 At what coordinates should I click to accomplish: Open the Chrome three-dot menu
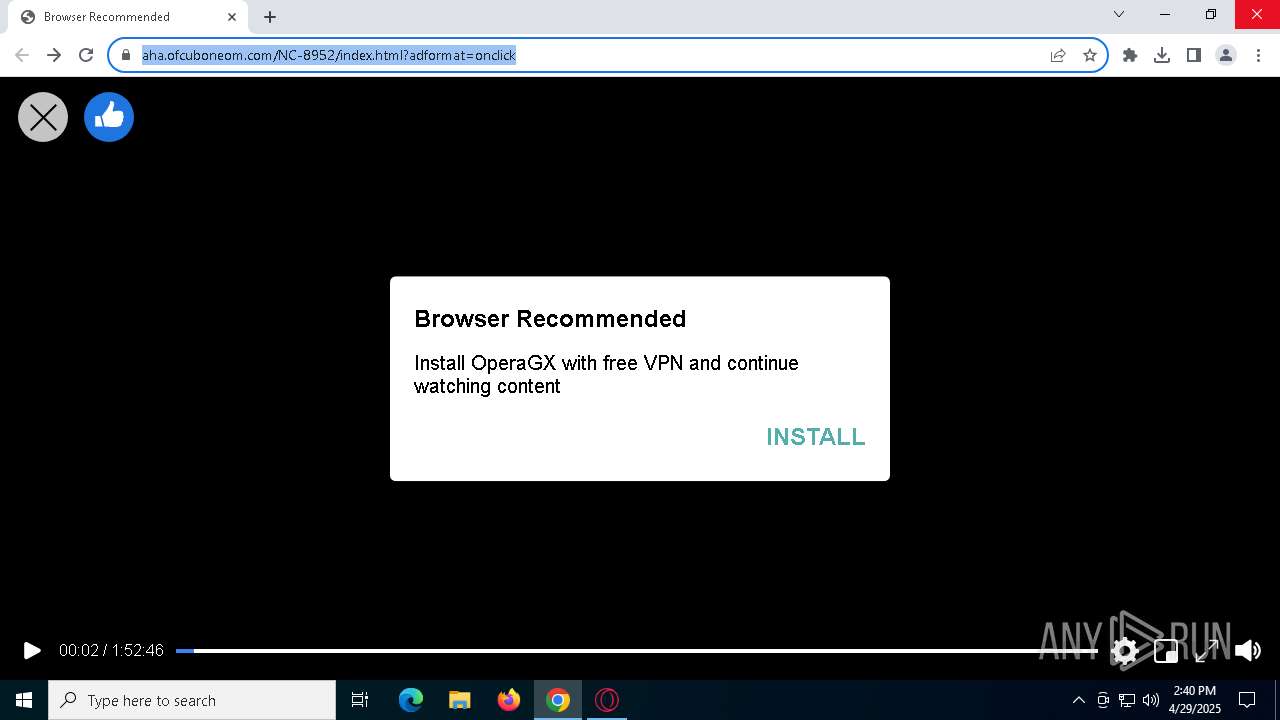tap(1258, 55)
